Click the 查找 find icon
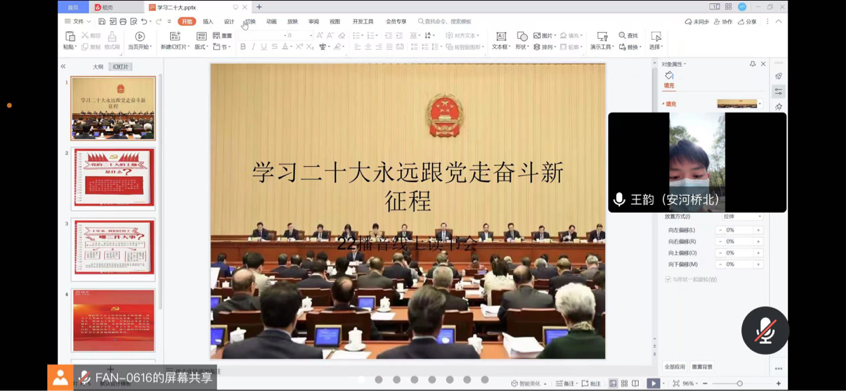846x391 pixels. click(622, 35)
